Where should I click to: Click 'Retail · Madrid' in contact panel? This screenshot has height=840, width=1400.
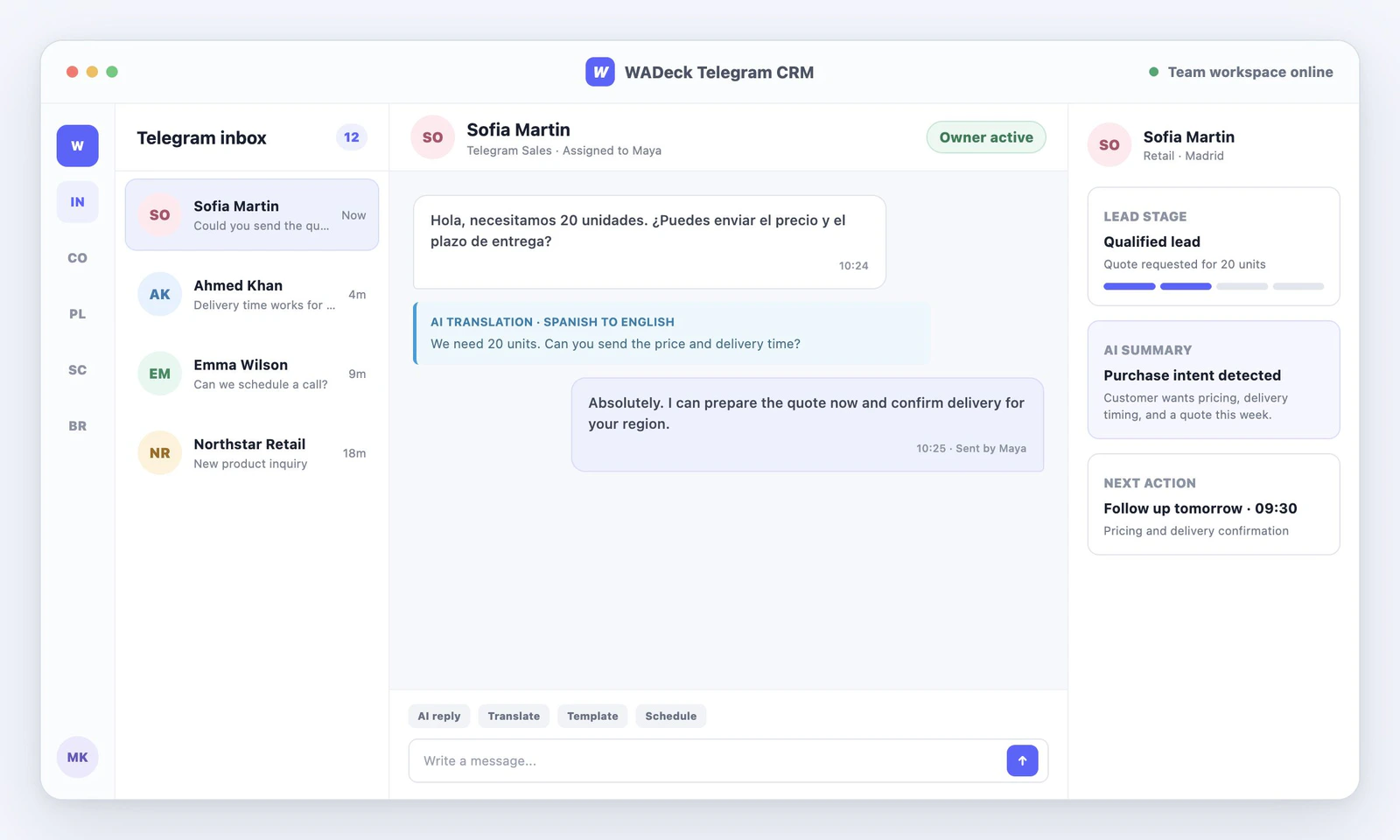(x=1184, y=156)
